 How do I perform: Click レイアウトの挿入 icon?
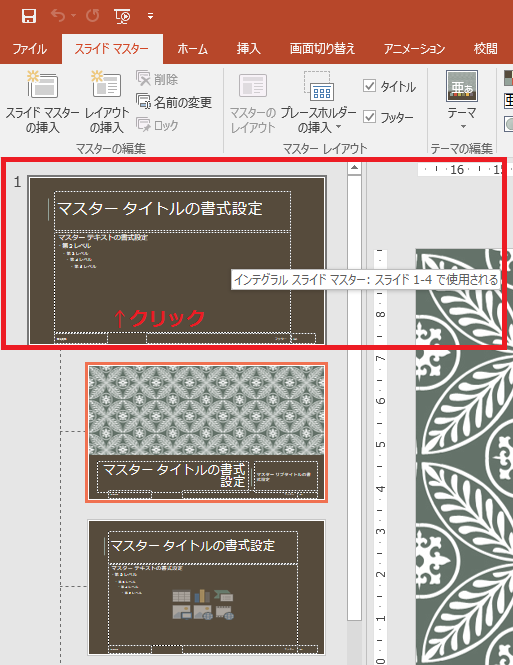106,84
